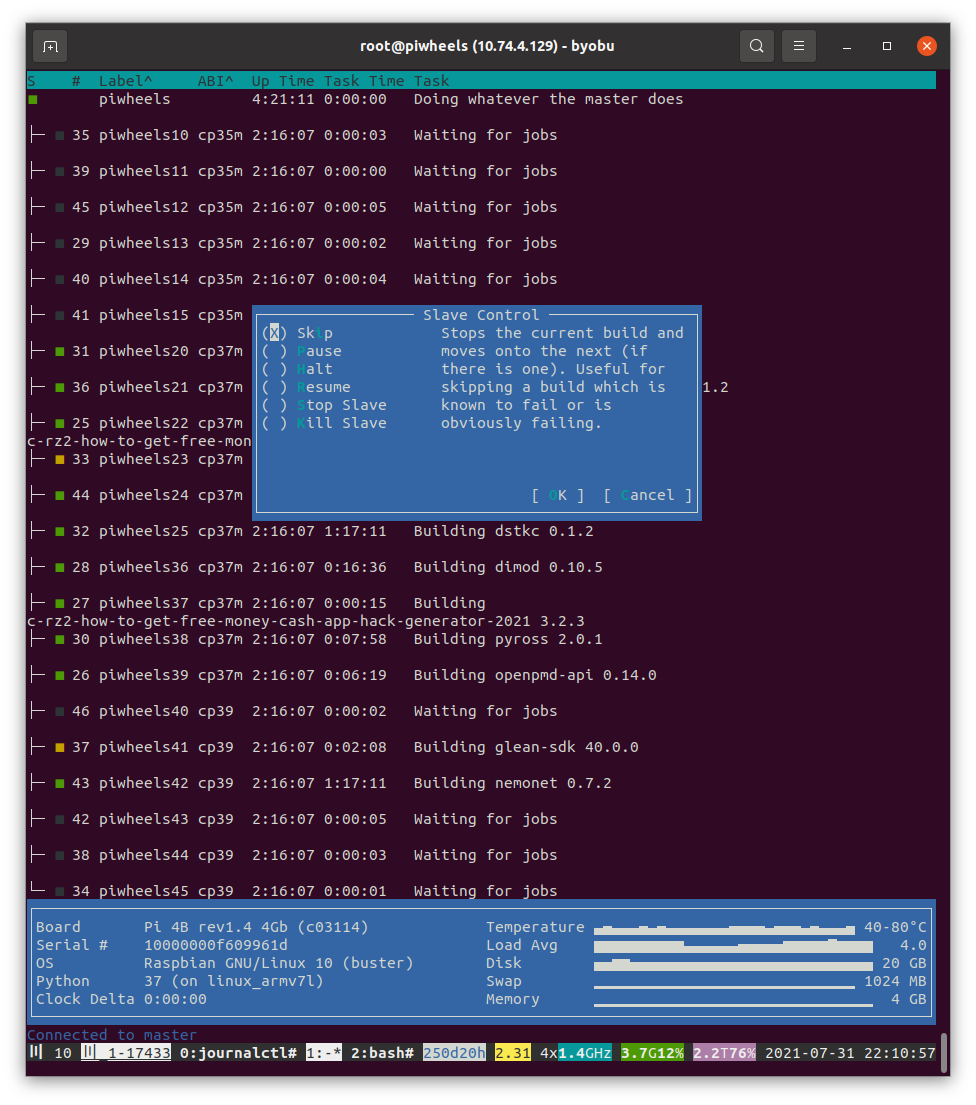
Task: Click 'Building dimod 0.10.5' task text
Action: pyautogui.click(x=508, y=567)
